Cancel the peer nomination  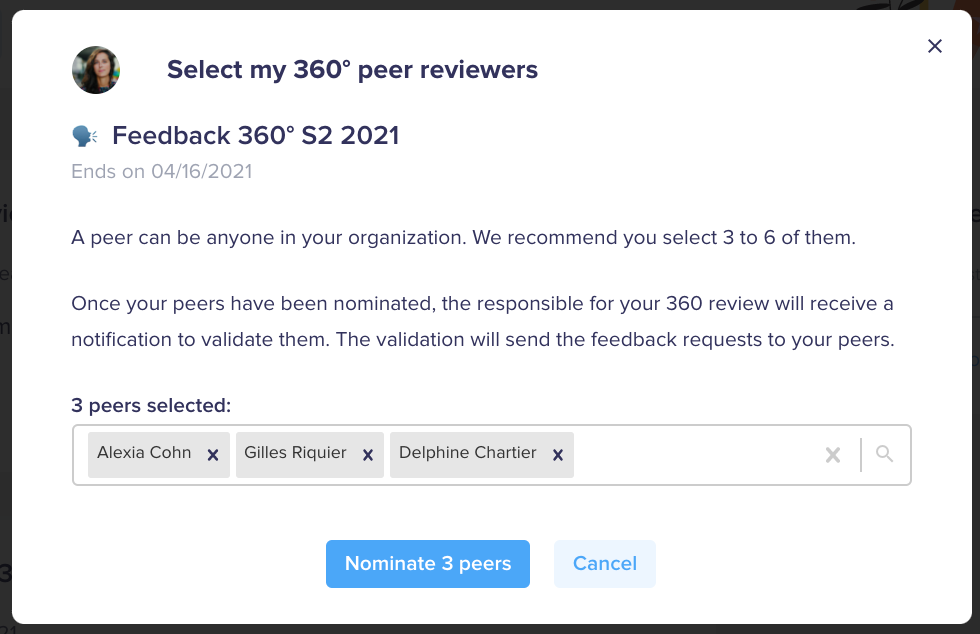click(604, 563)
